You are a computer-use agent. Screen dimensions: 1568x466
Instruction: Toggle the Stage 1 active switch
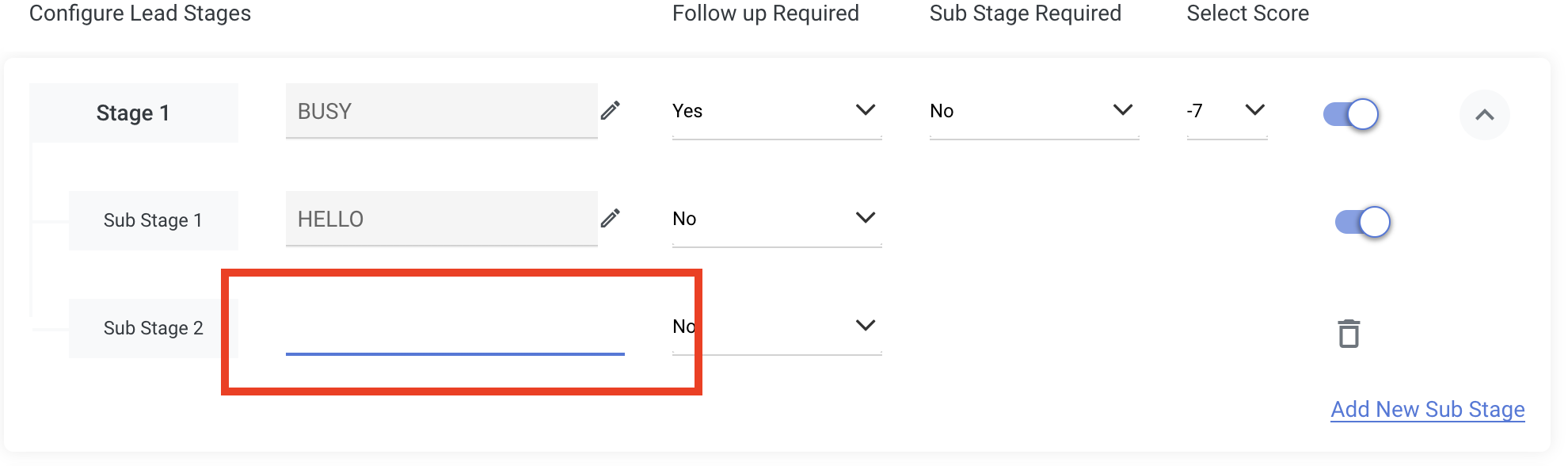point(1351,114)
